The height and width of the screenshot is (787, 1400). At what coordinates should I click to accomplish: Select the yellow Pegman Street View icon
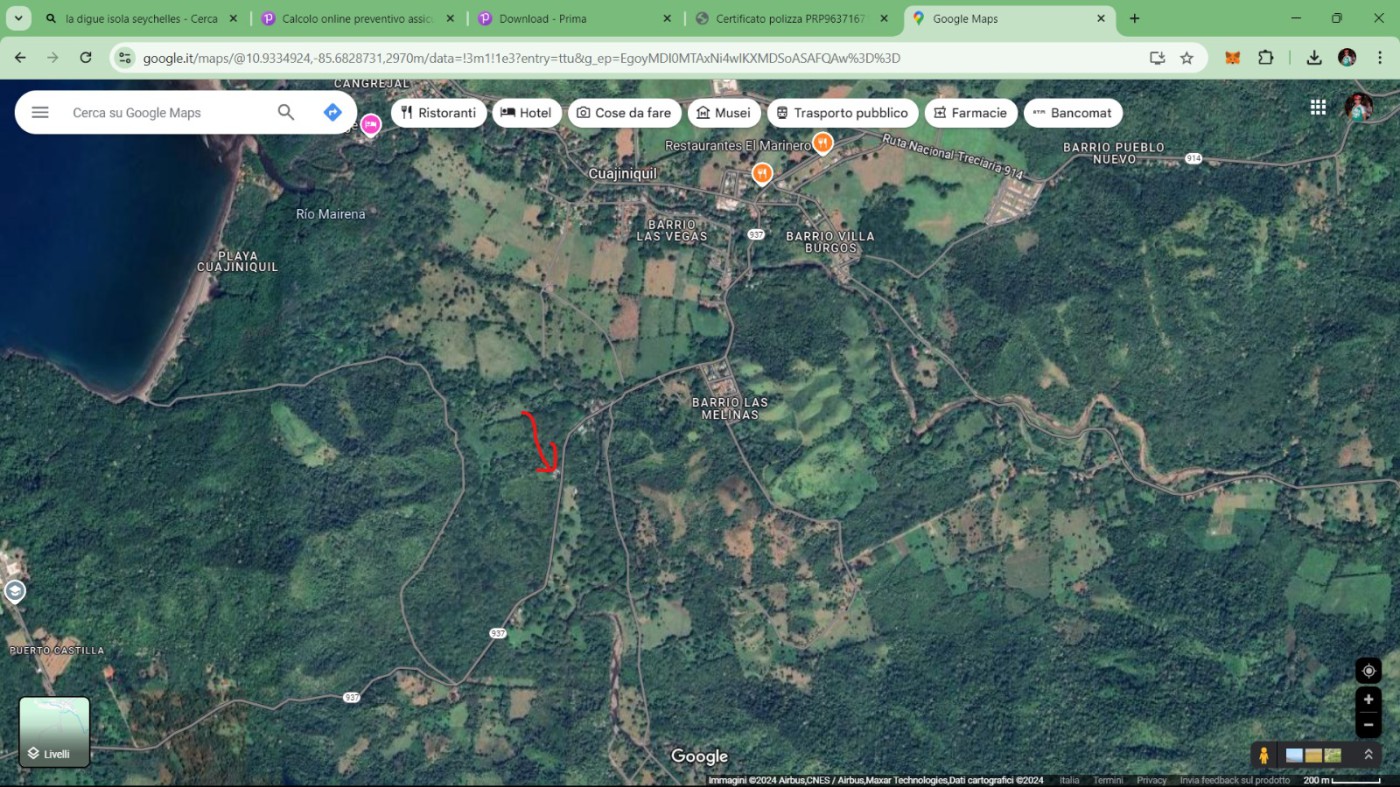coord(1264,756)
